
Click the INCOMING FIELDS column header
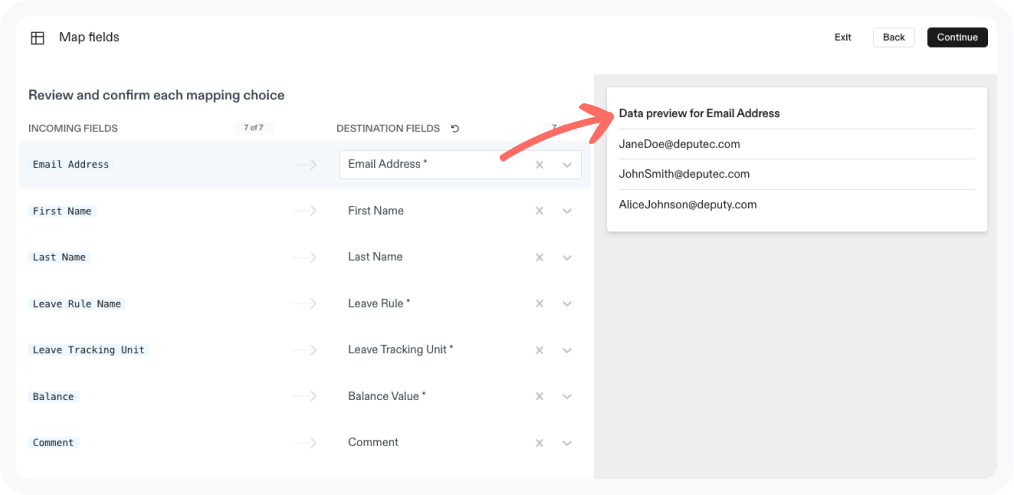[x=73, y=129]
